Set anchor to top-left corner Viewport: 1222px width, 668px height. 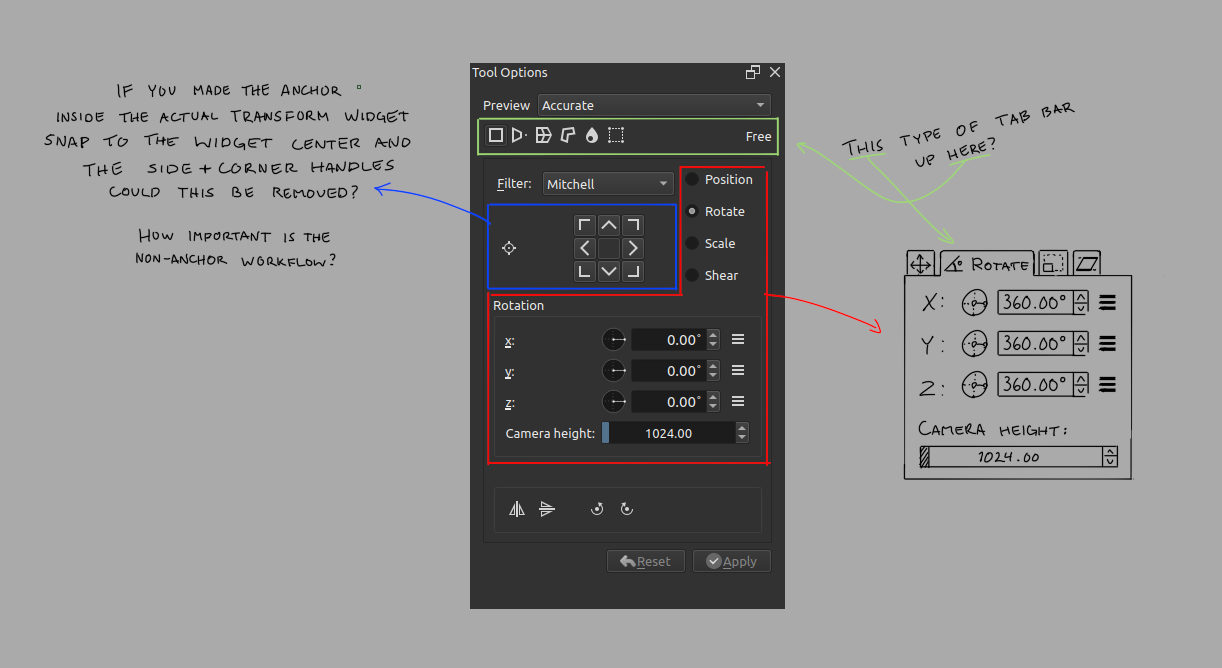585,225
